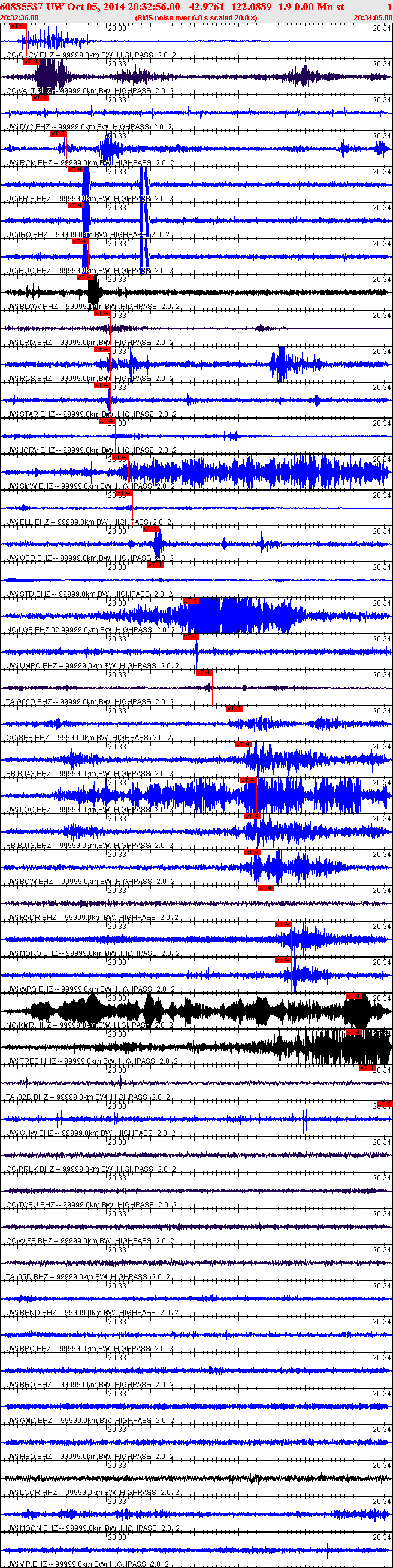This screenshot has width=393, height=1568.
Task: Select the red pick flag on UW.BLOW trace
Action: point(84,277)
